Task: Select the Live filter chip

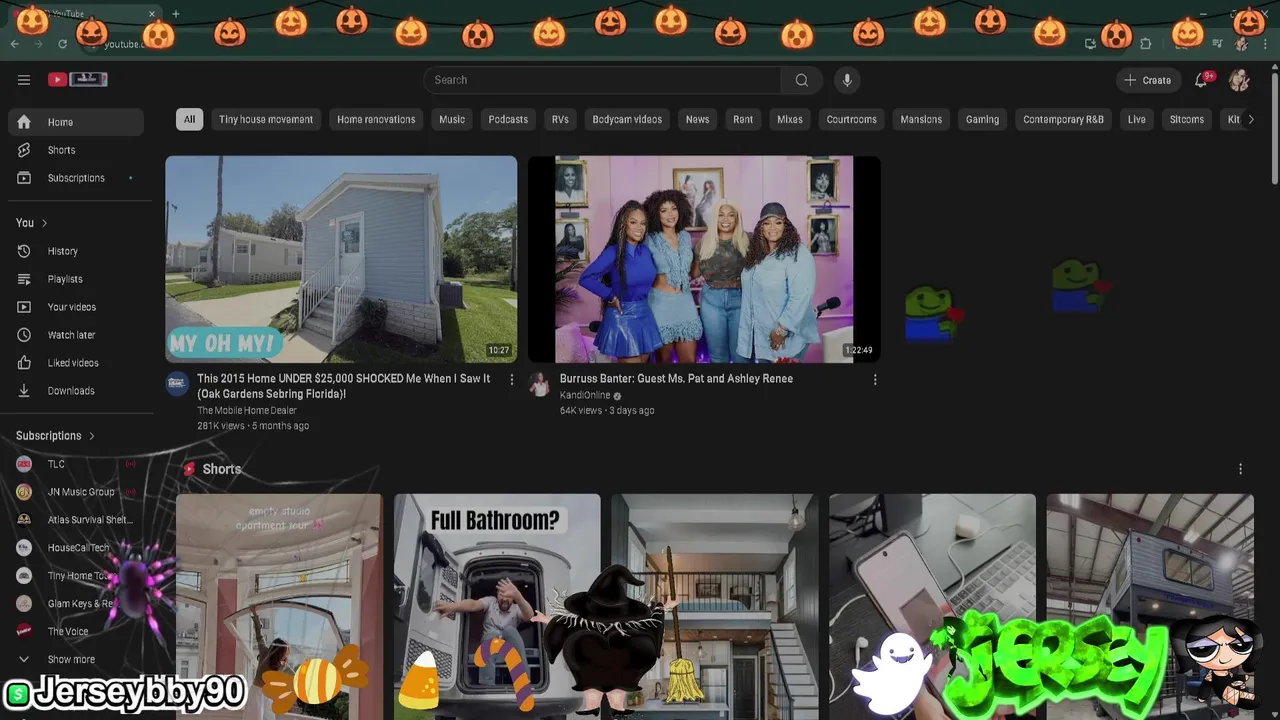Action: pyautogui.click(x=1137, y=119)
